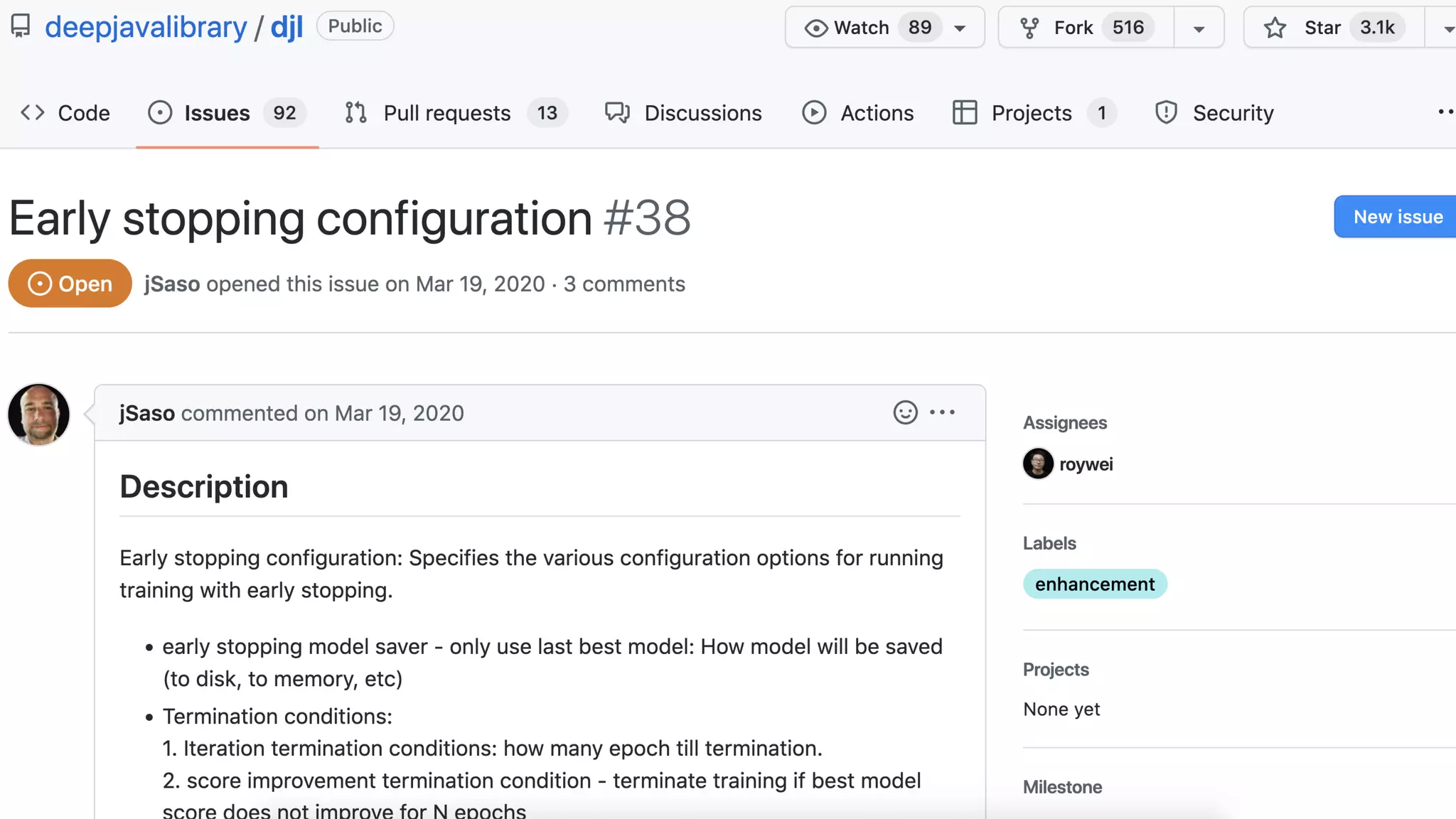Open the Projects tab

click(x=1034, y=113)
